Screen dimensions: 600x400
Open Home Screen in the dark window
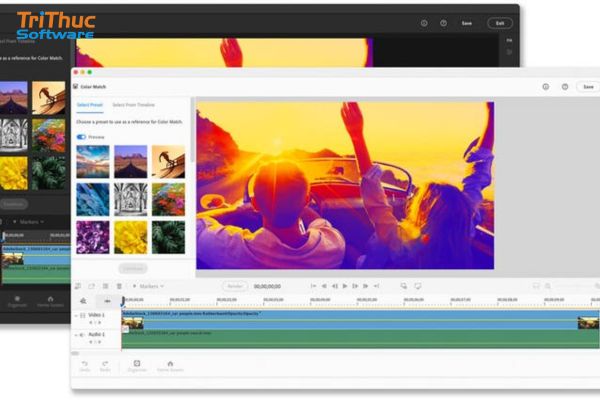50,302
